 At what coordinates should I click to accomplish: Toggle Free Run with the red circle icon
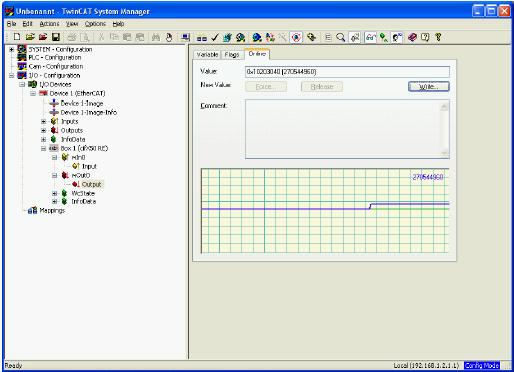[x=296, y=37]
